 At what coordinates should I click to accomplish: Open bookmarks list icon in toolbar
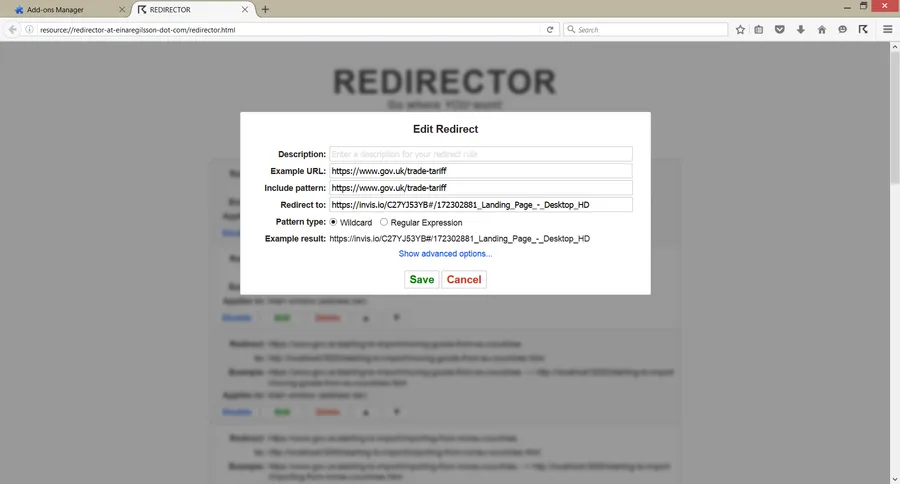pos(759,29)
